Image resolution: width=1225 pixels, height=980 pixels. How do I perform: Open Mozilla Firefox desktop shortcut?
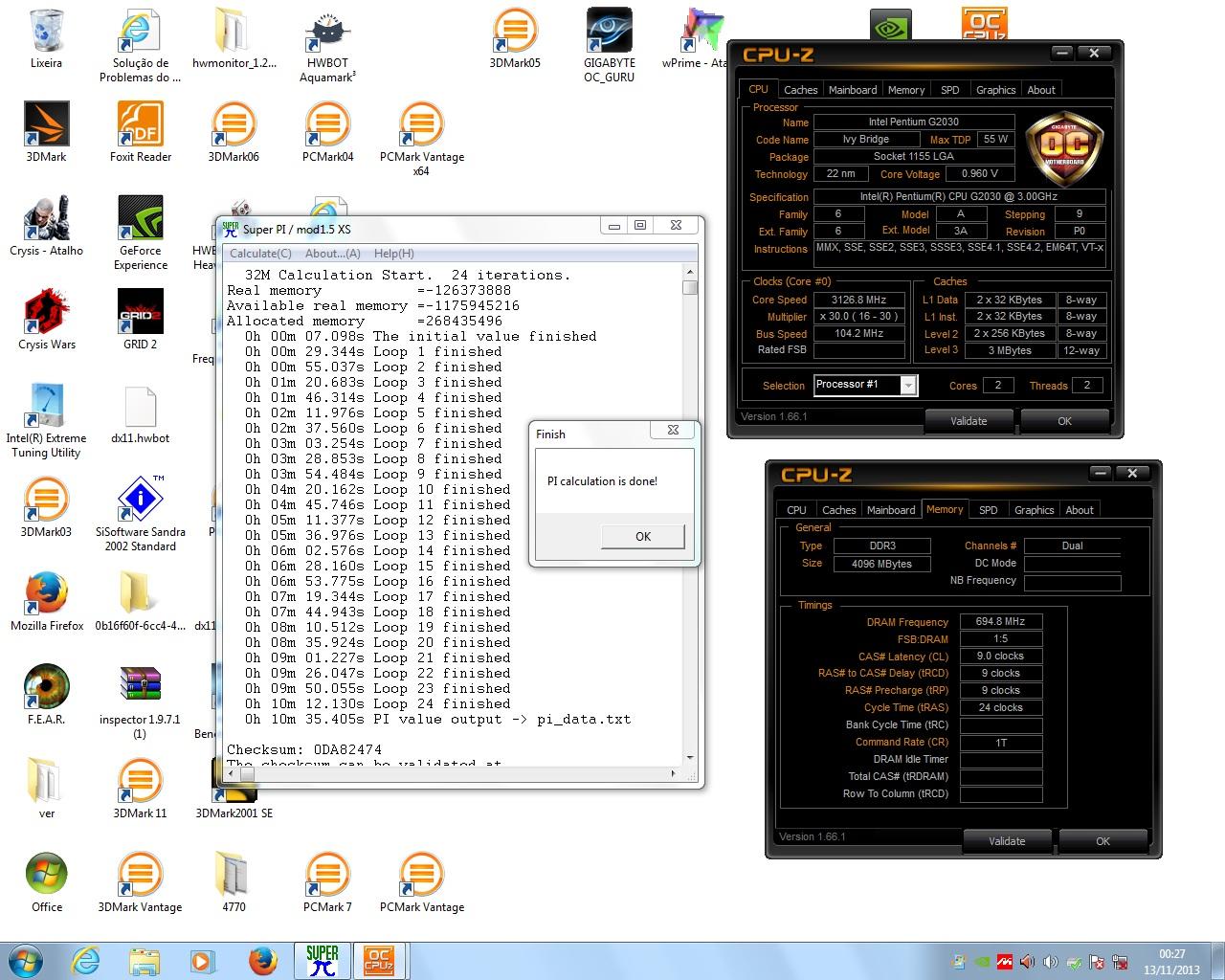coord(46,602)
